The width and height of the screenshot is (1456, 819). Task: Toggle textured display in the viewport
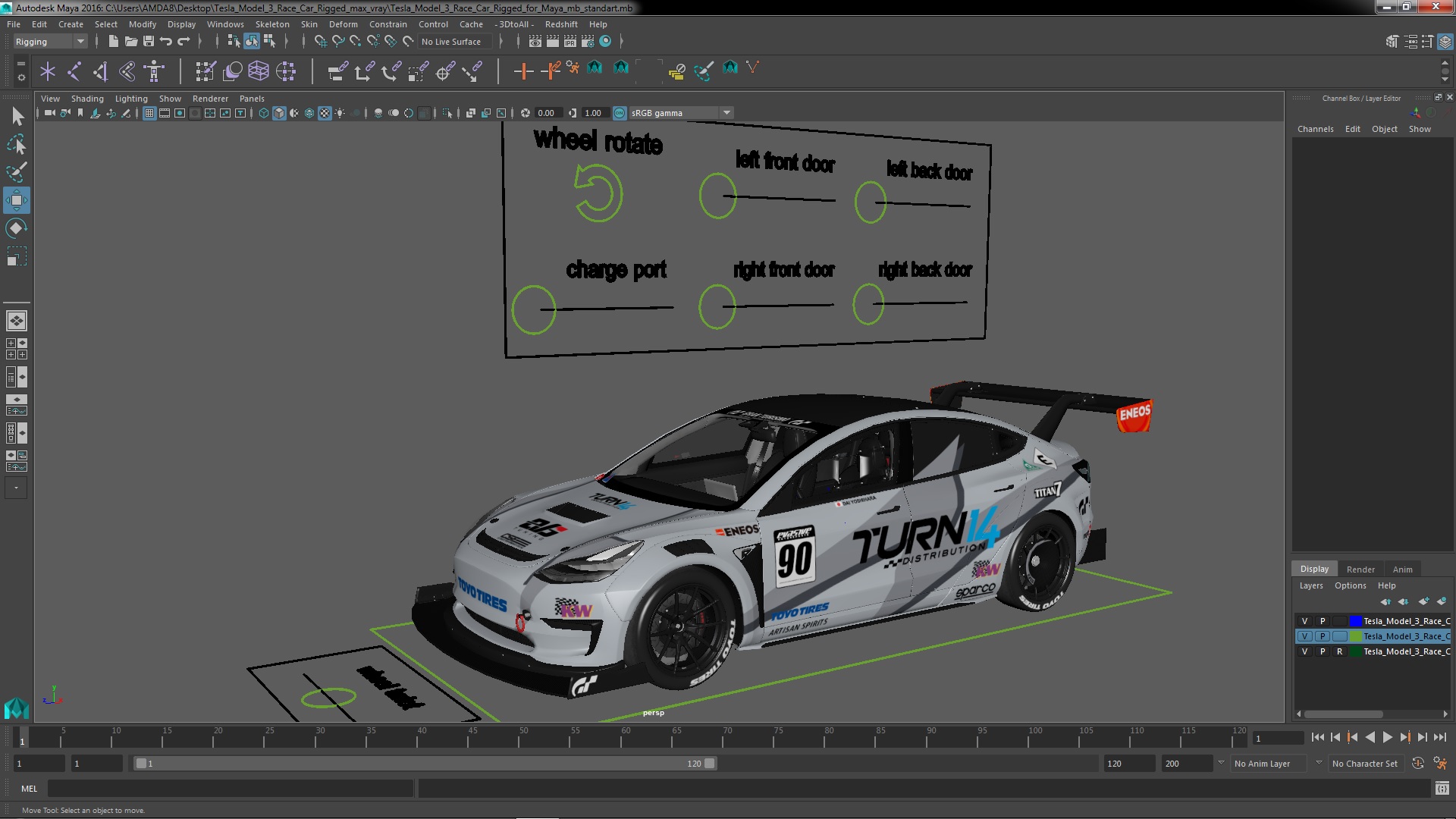[325, 113]
